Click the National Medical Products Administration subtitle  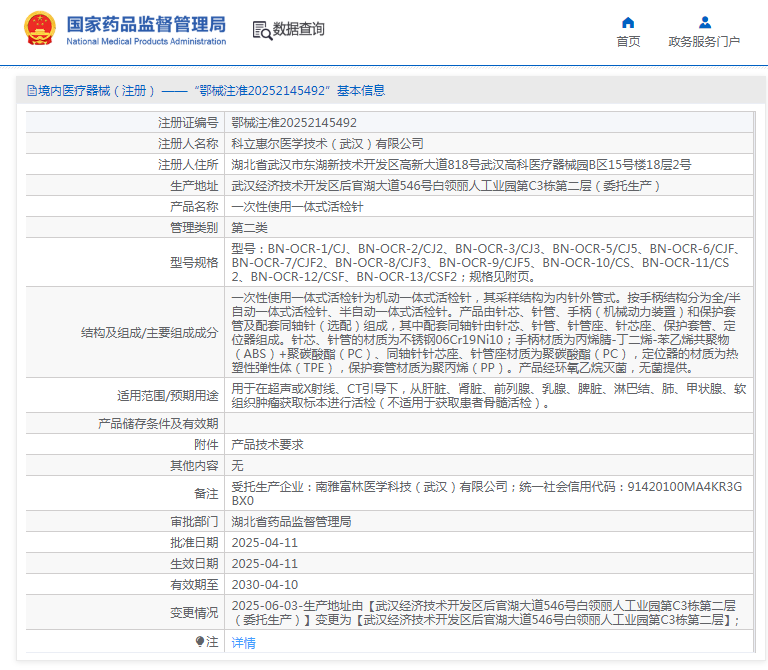pos(146,41)
